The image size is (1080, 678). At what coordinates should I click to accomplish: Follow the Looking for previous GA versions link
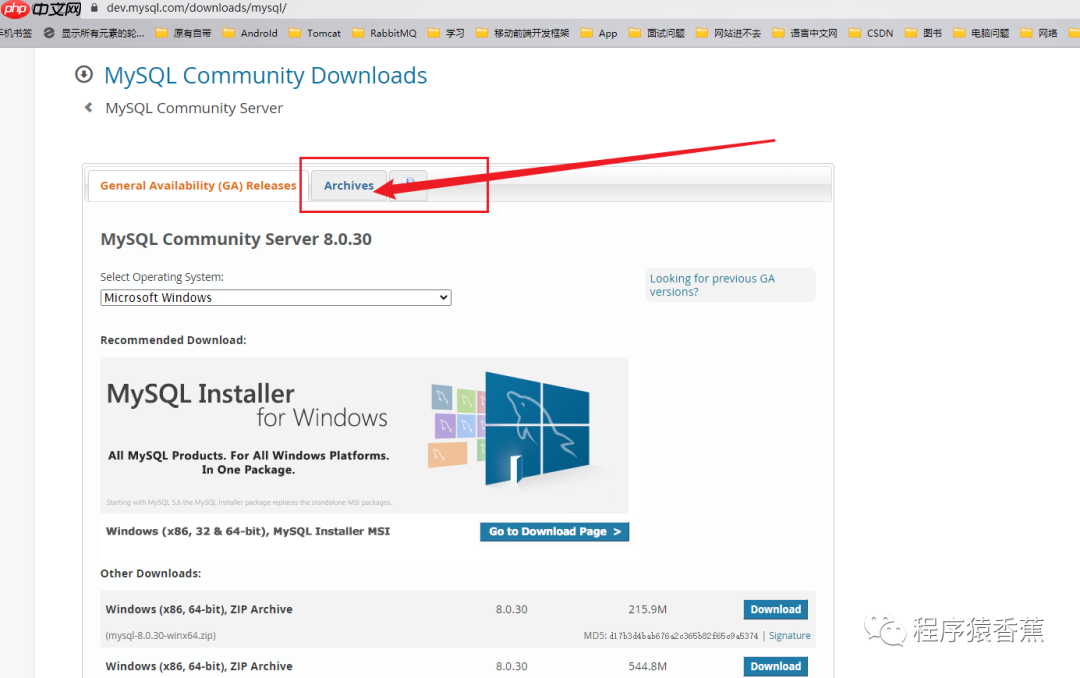click(x=712, y=284)
